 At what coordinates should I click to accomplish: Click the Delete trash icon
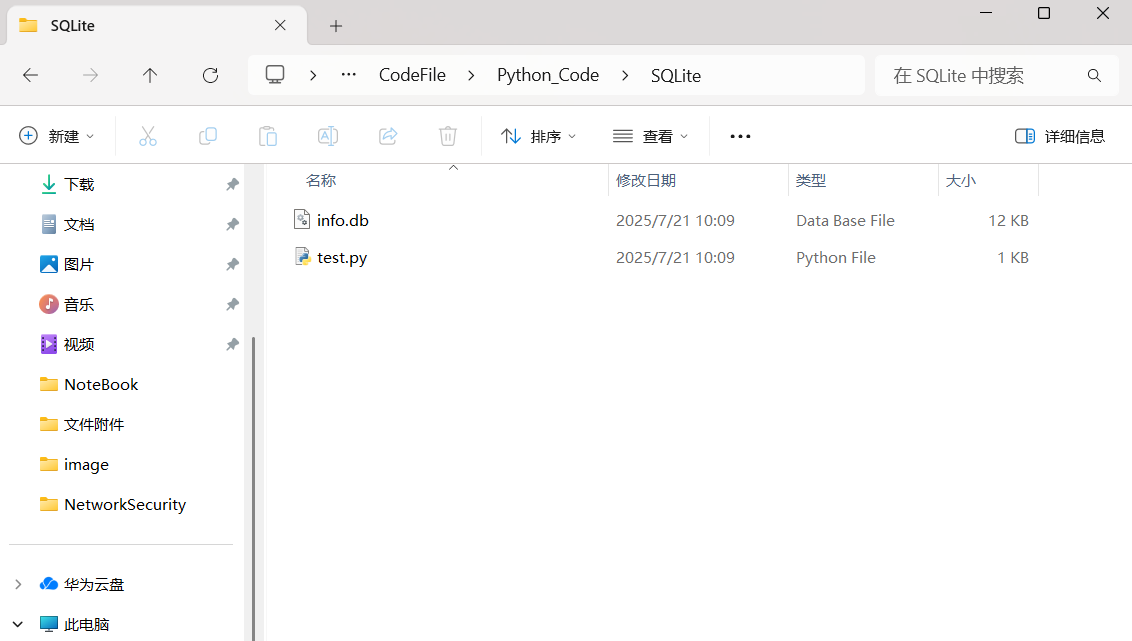tap(448, 136)
